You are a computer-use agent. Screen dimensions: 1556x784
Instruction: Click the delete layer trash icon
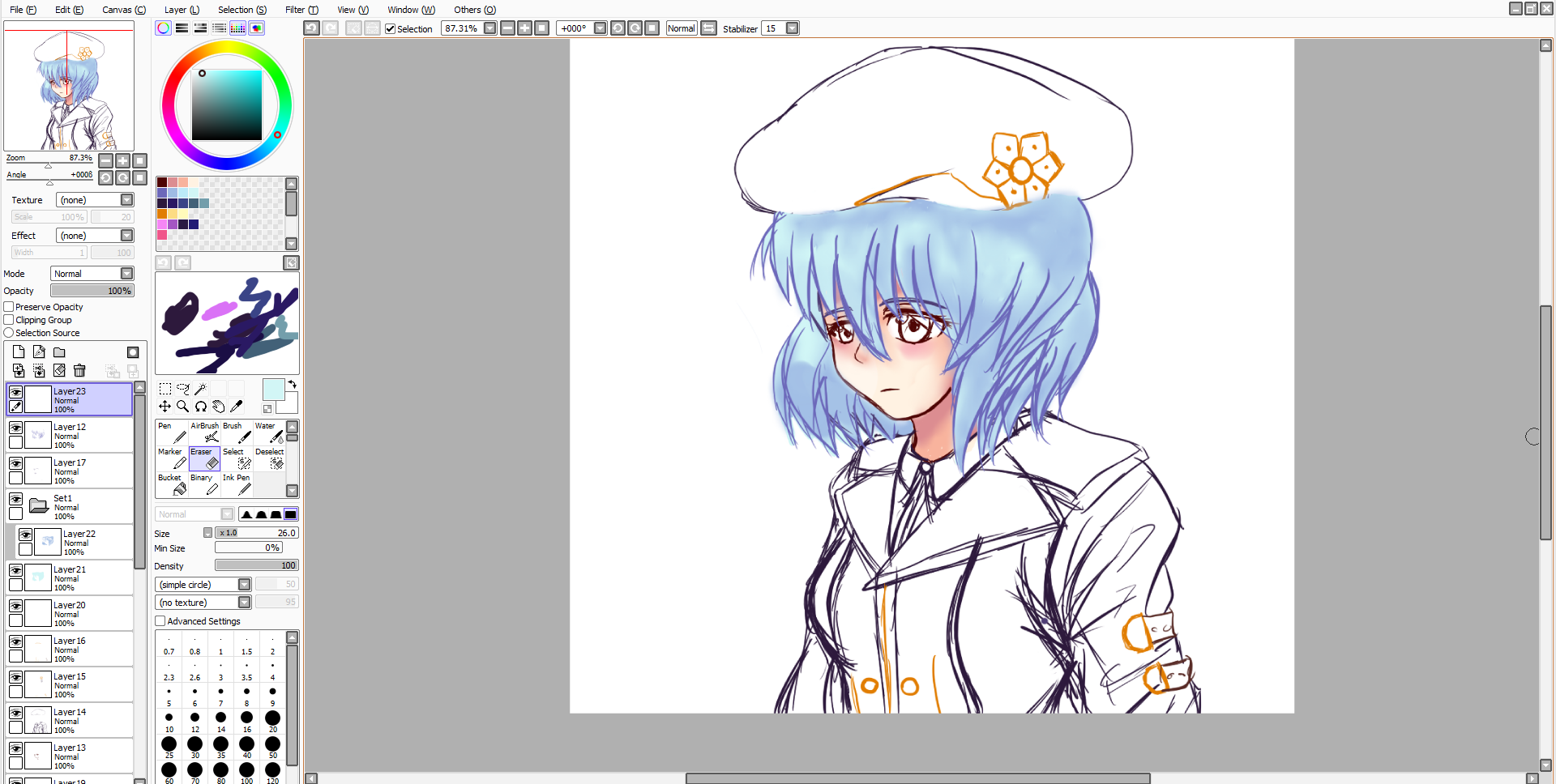[x=79, y=371]
